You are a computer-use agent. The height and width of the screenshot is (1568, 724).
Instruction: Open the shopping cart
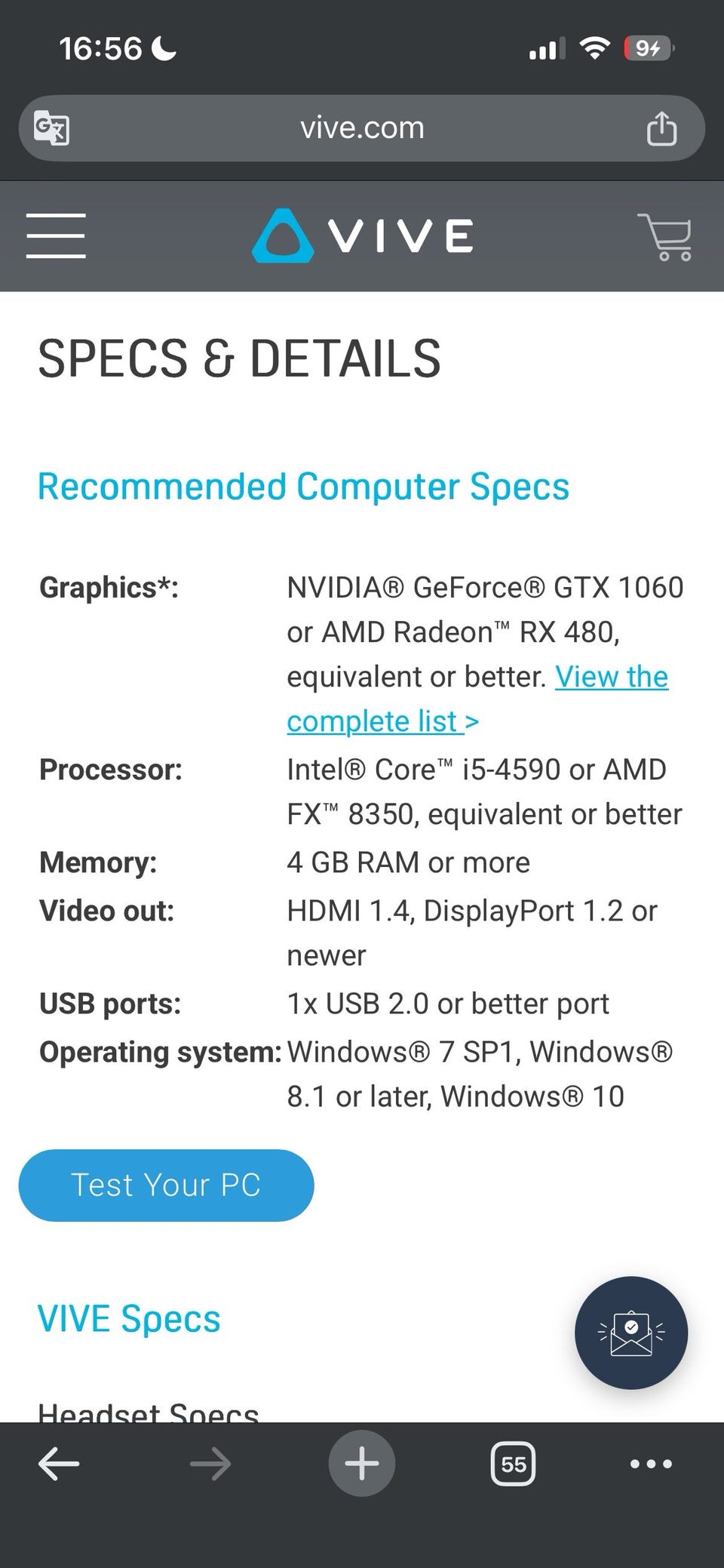[664, 236]
